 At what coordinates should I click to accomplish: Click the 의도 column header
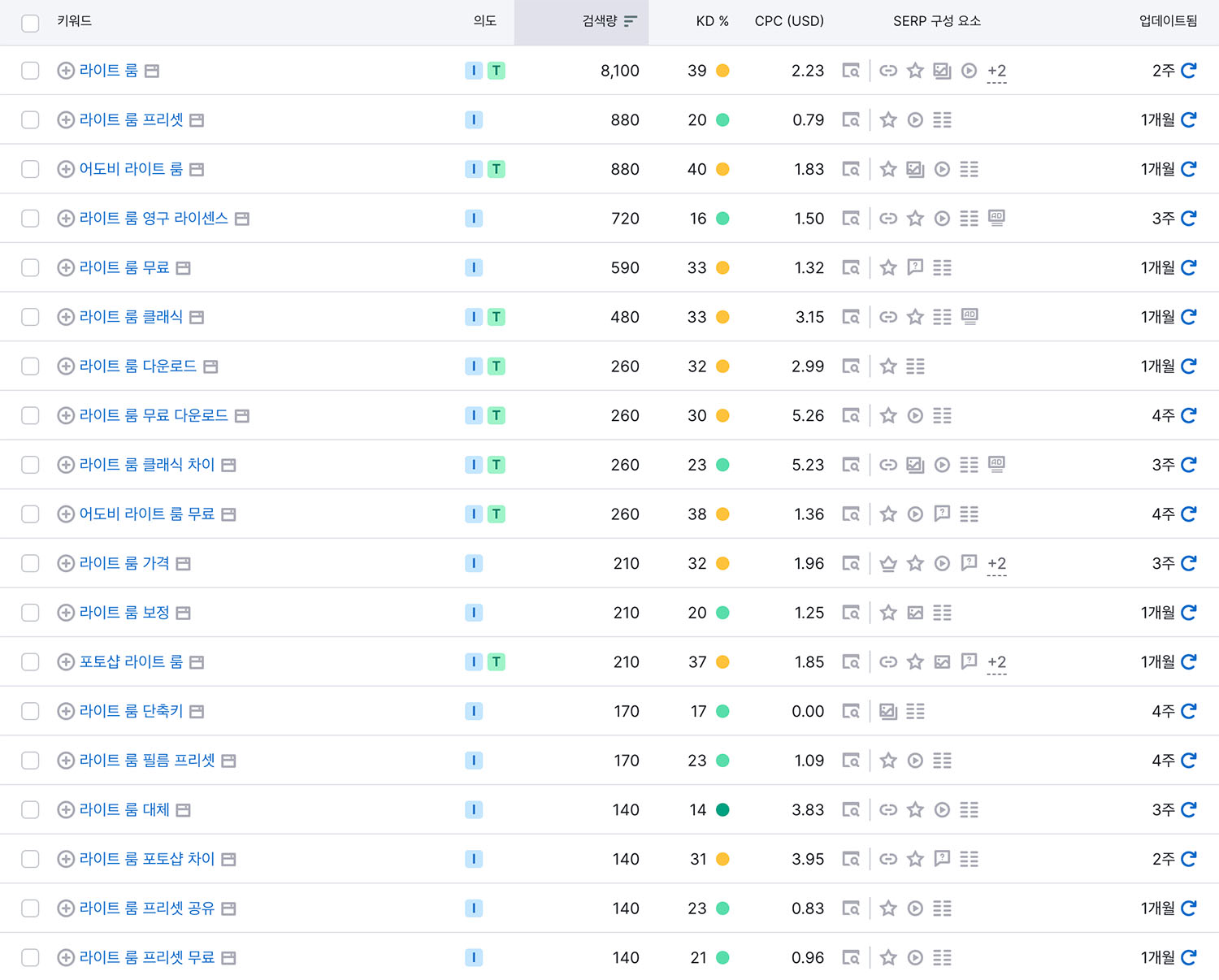click(485, 21)
